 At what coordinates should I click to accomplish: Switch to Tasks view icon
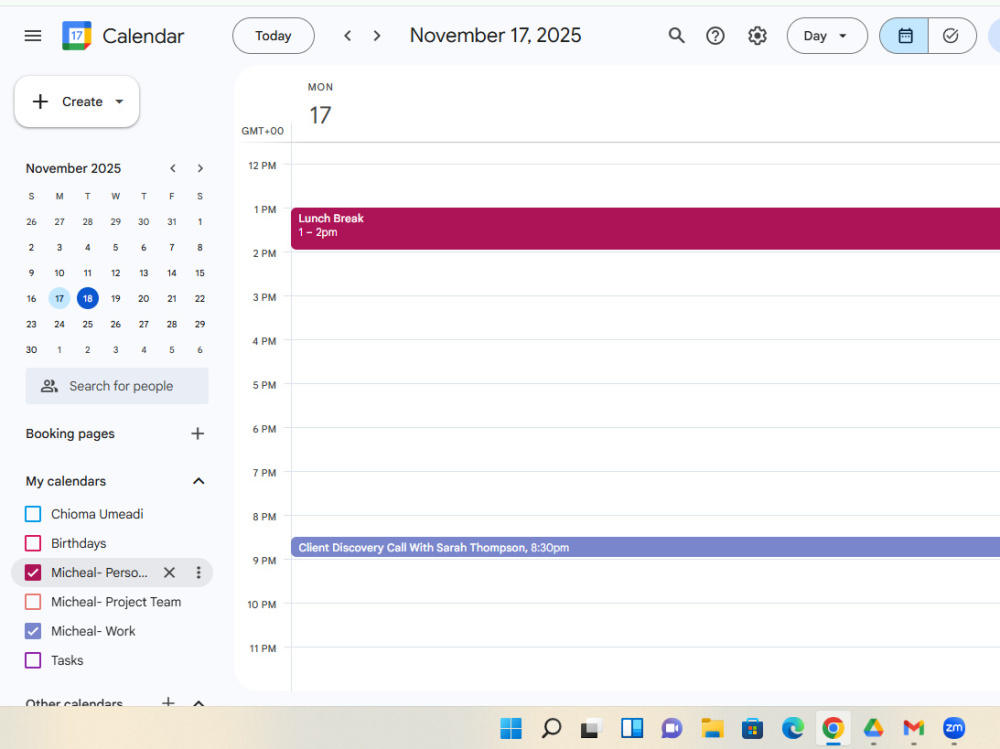952,36
